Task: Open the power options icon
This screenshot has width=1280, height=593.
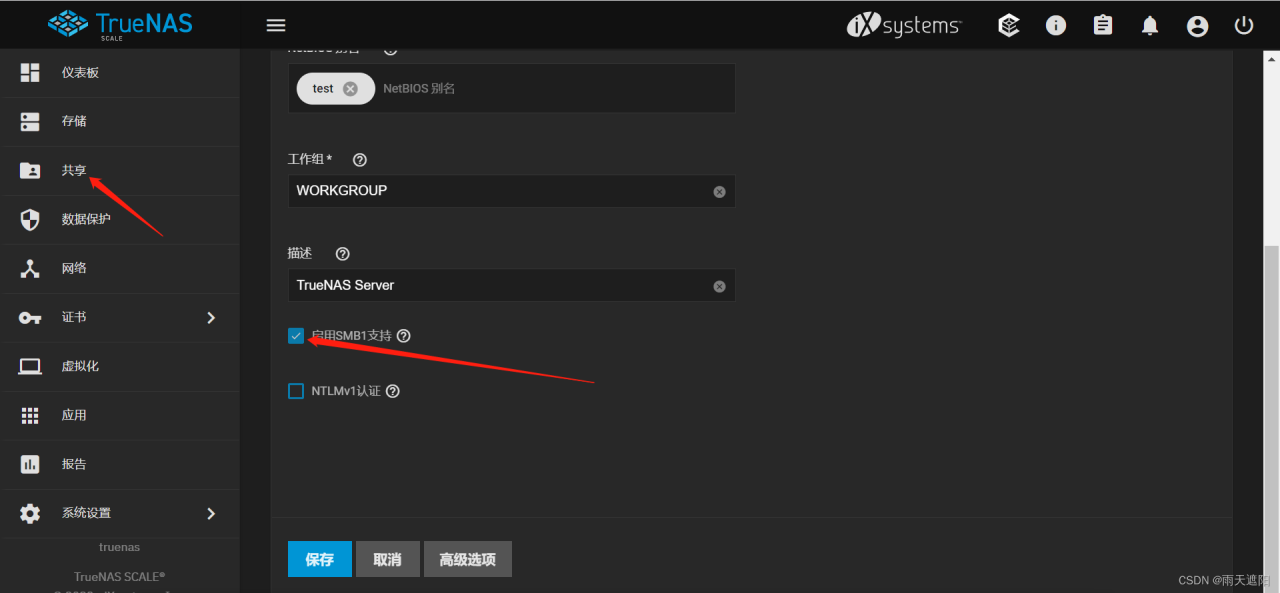Action: pos(1243,25)
